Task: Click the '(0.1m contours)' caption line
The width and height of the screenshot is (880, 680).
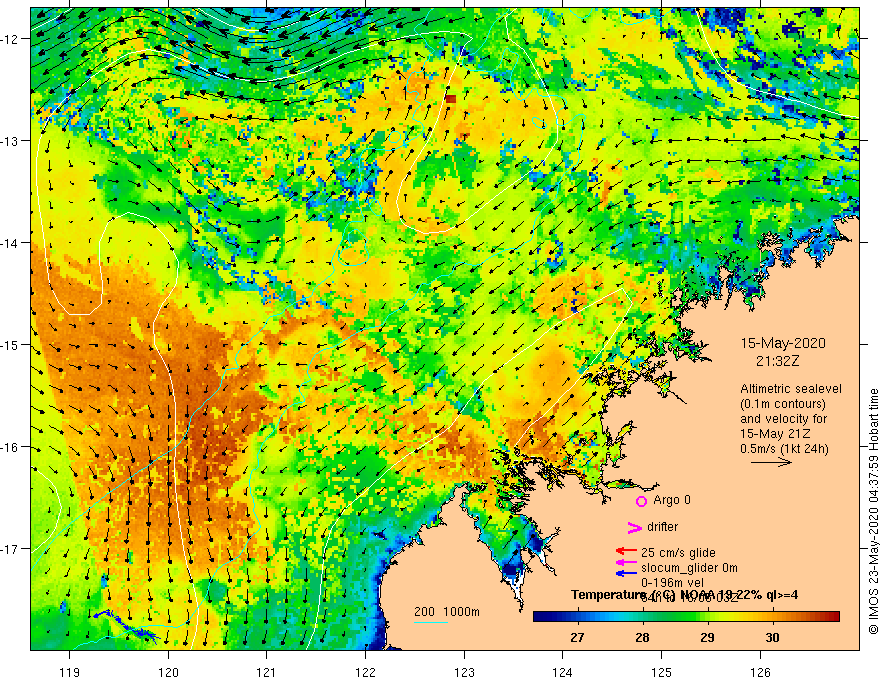Action: click(x=782, y=404)
